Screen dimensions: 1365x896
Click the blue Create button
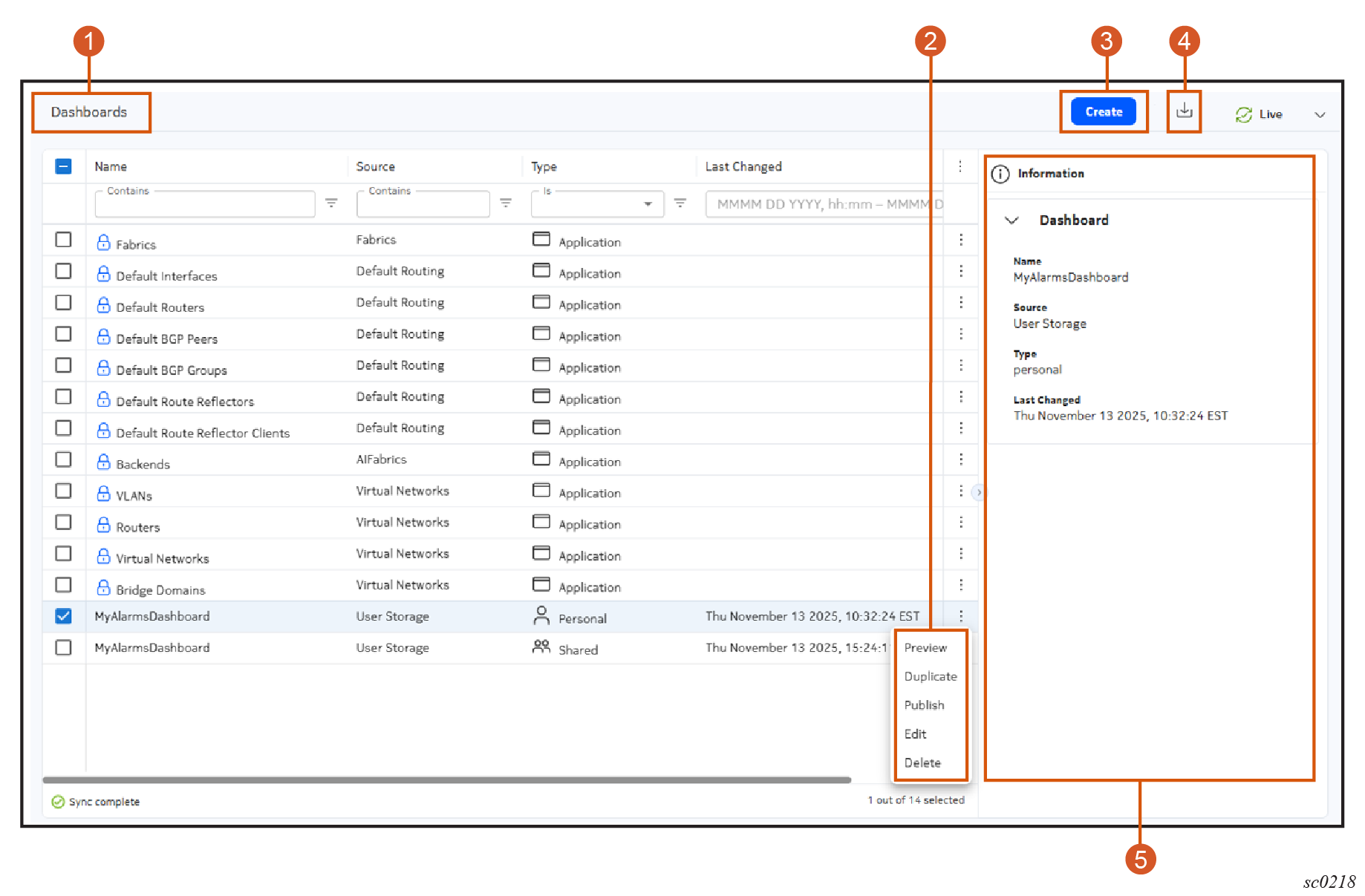pyautogui.click(x=1103, y=112)
